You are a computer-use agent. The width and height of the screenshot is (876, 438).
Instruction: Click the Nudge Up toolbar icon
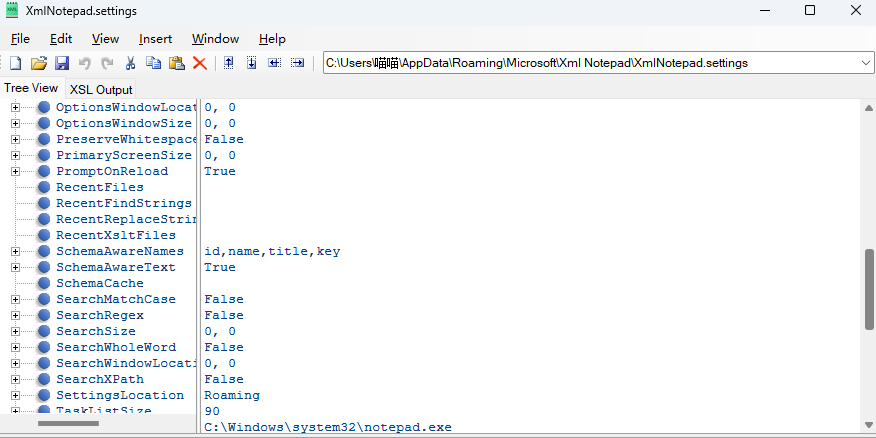[228, 63]
